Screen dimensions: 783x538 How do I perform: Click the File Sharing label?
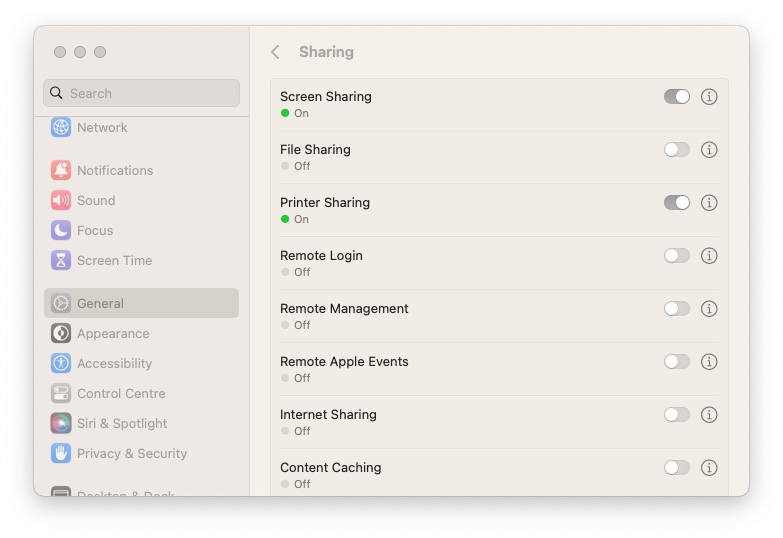point(315,149)
